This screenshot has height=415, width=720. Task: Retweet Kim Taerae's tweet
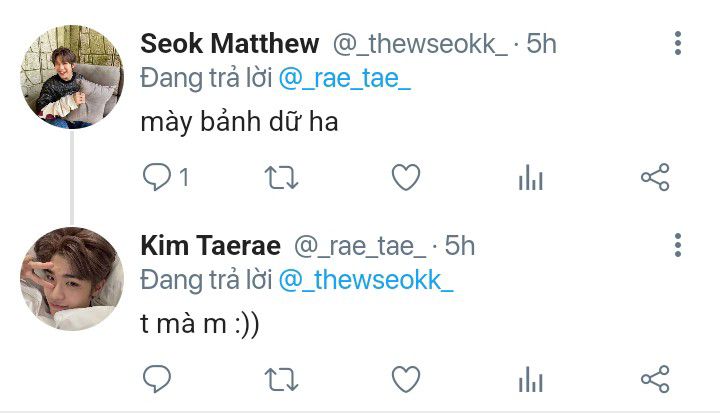click(x=281, y=380)
